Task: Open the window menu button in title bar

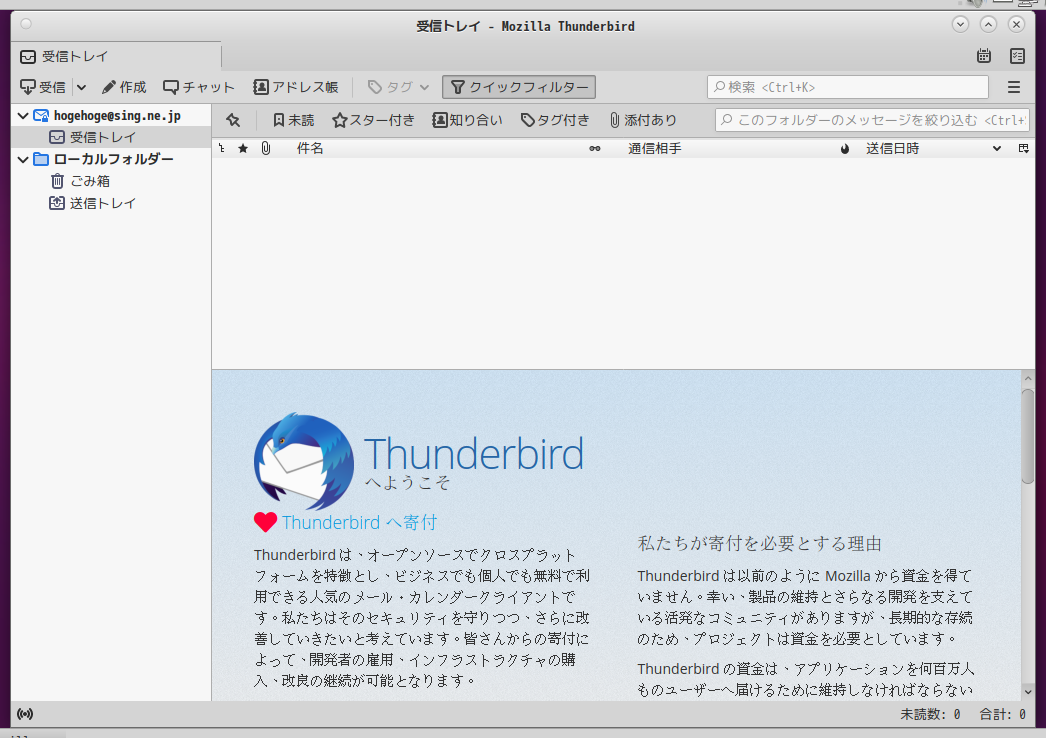Action: click(x=26, y=25)
